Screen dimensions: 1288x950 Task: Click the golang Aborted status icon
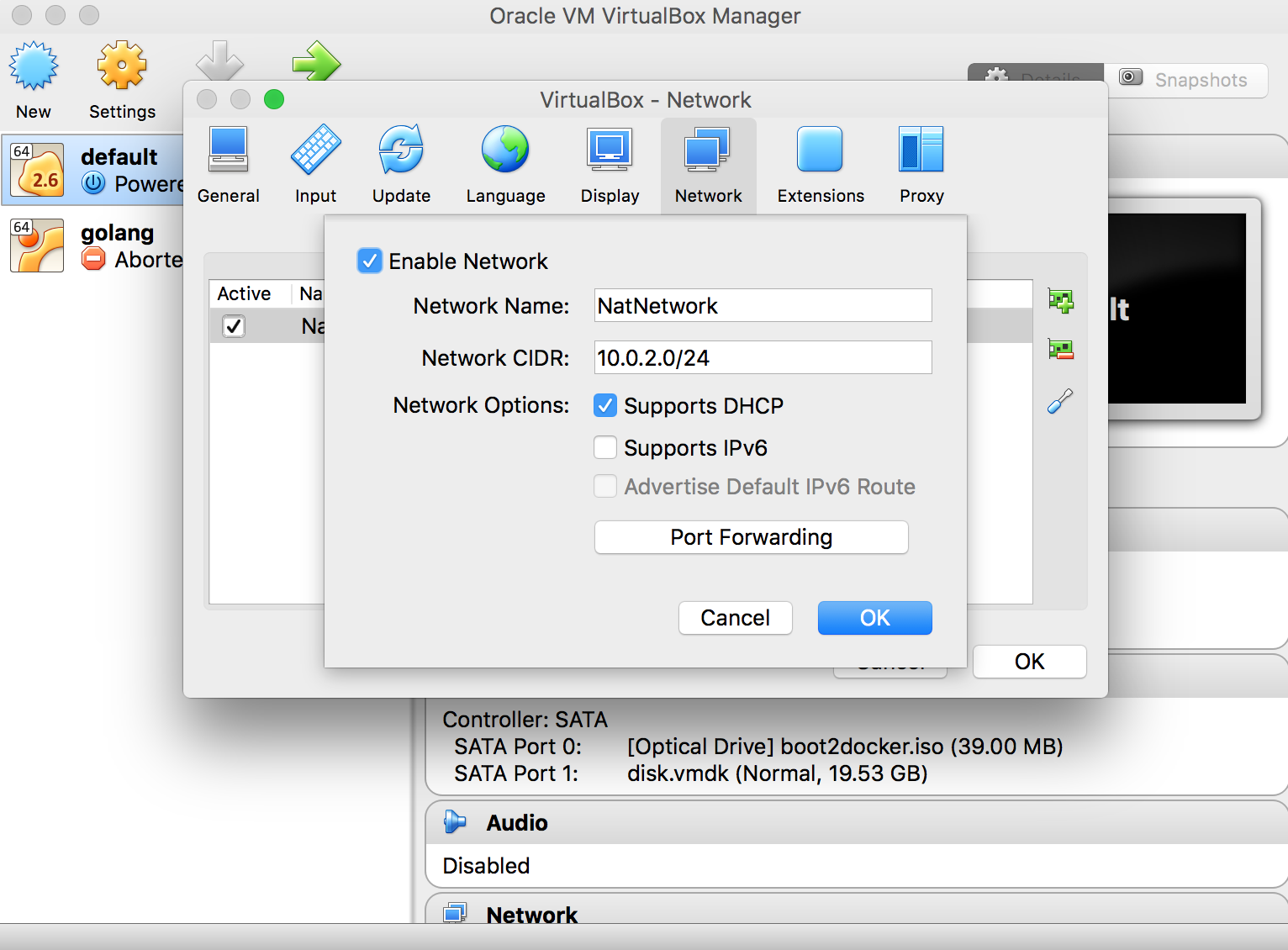[x=93, y=259]
